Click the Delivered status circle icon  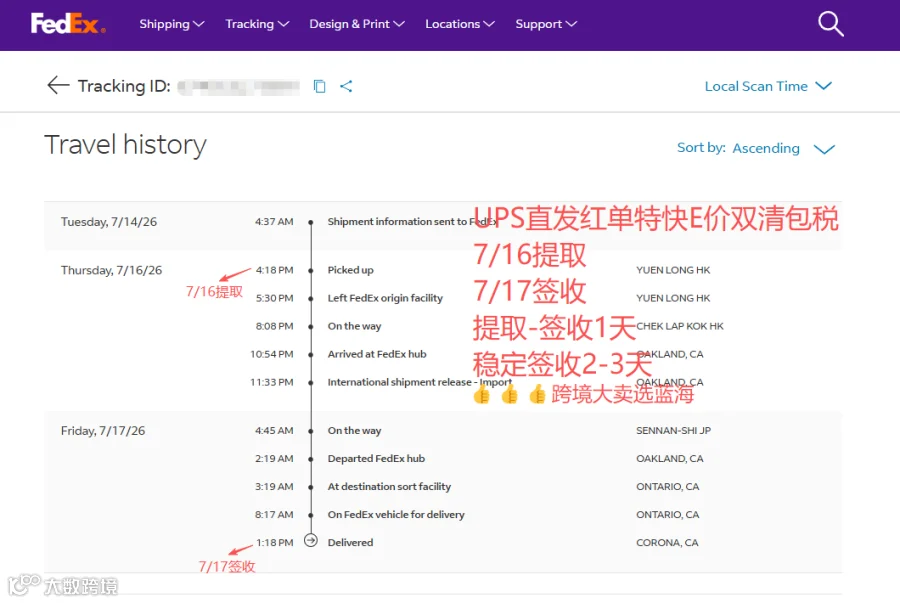(311, 540)
